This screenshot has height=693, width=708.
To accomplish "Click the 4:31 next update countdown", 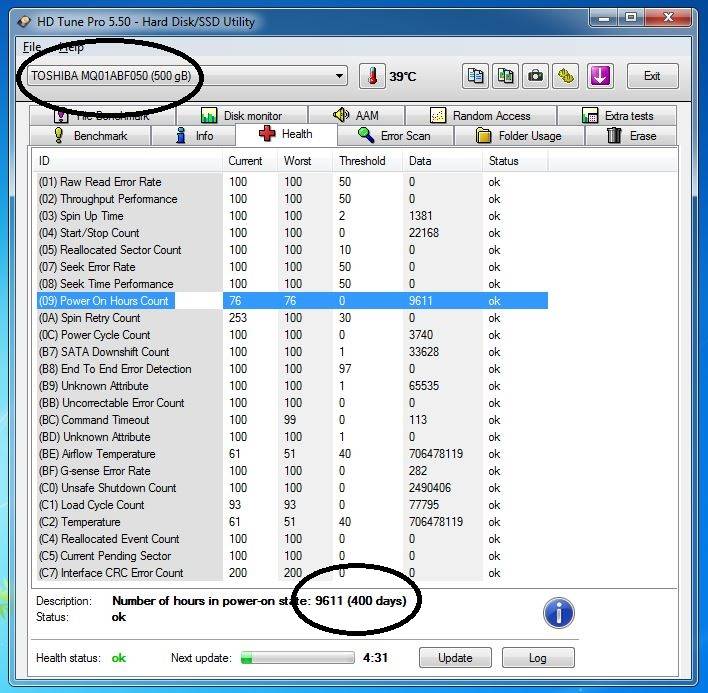I will point(375,658).
